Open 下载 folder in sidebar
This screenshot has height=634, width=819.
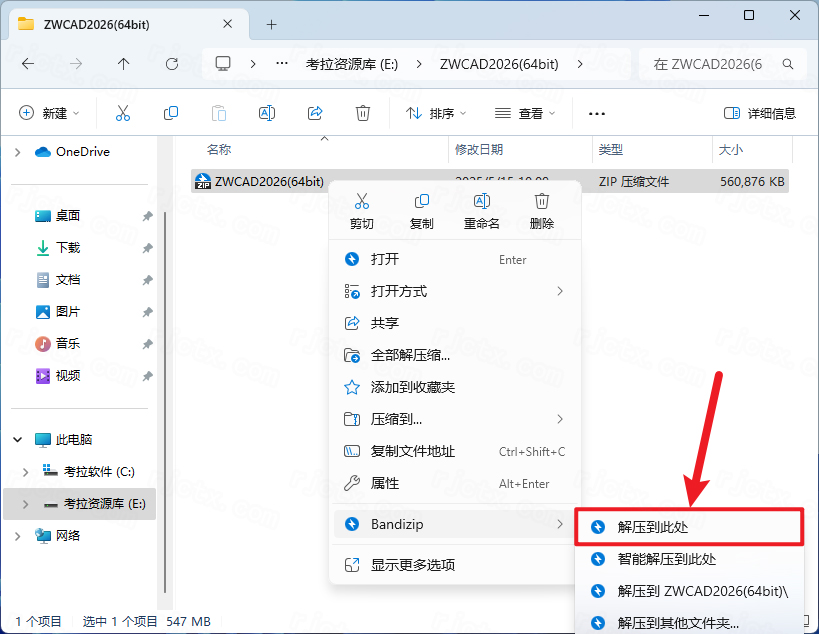click(x=68, y=247)
